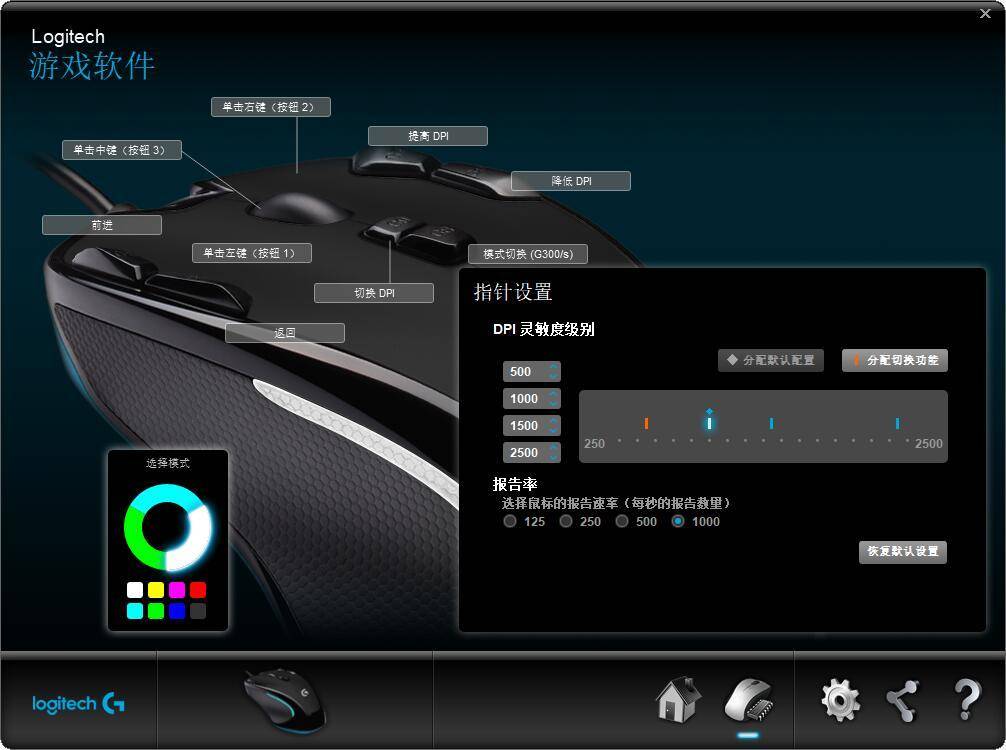Click 前进 assignment label
Image resolution: width=1006 pixels, height=750 pixels.
click(102, 225)
